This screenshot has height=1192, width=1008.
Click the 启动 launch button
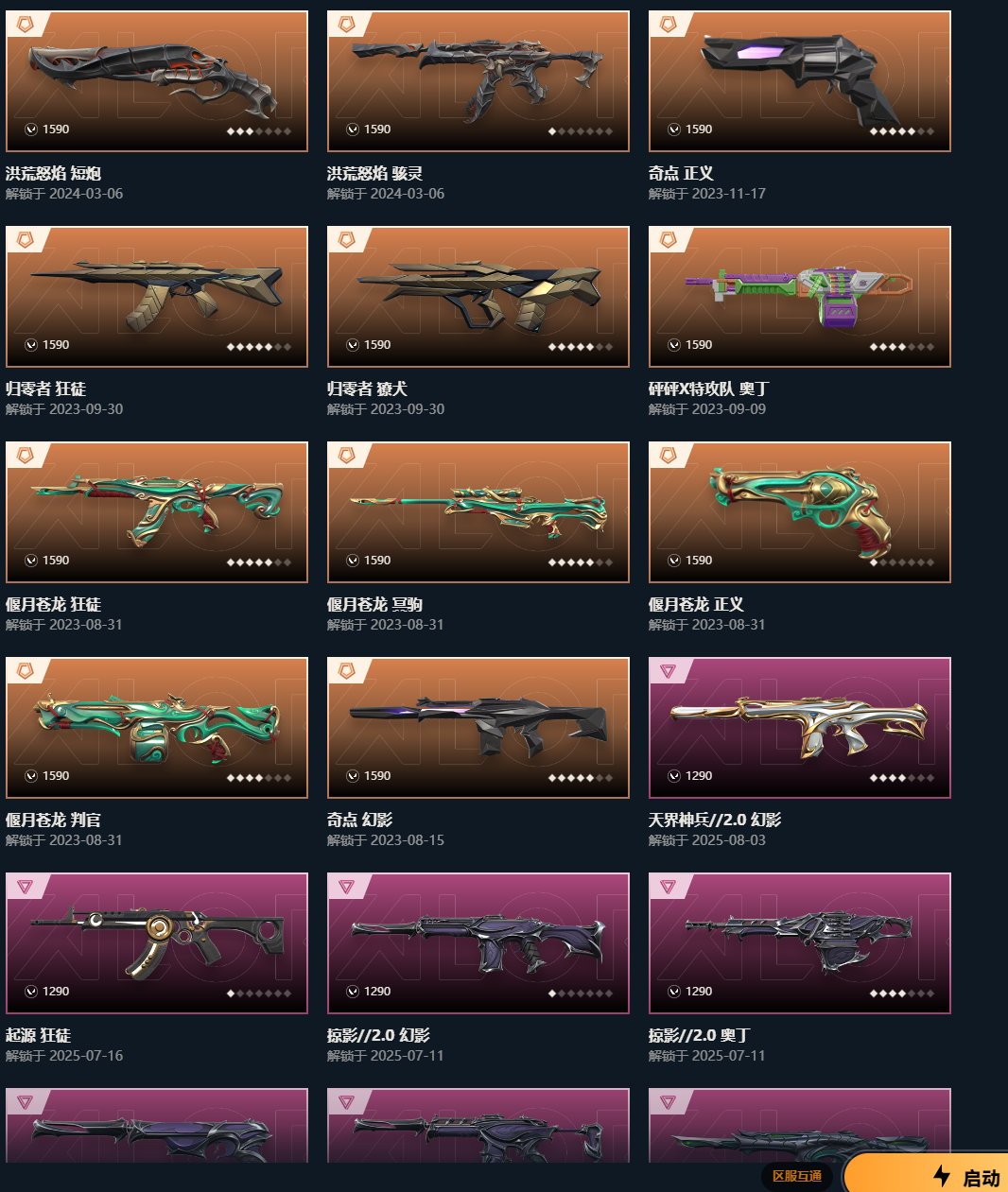coord(927,1174)
